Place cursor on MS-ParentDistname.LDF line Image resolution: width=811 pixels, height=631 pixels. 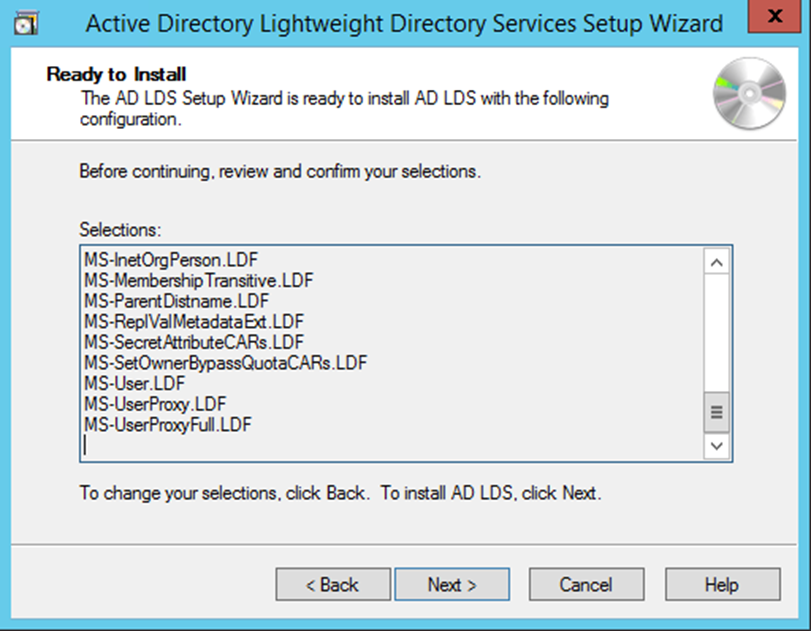point(176,301)
